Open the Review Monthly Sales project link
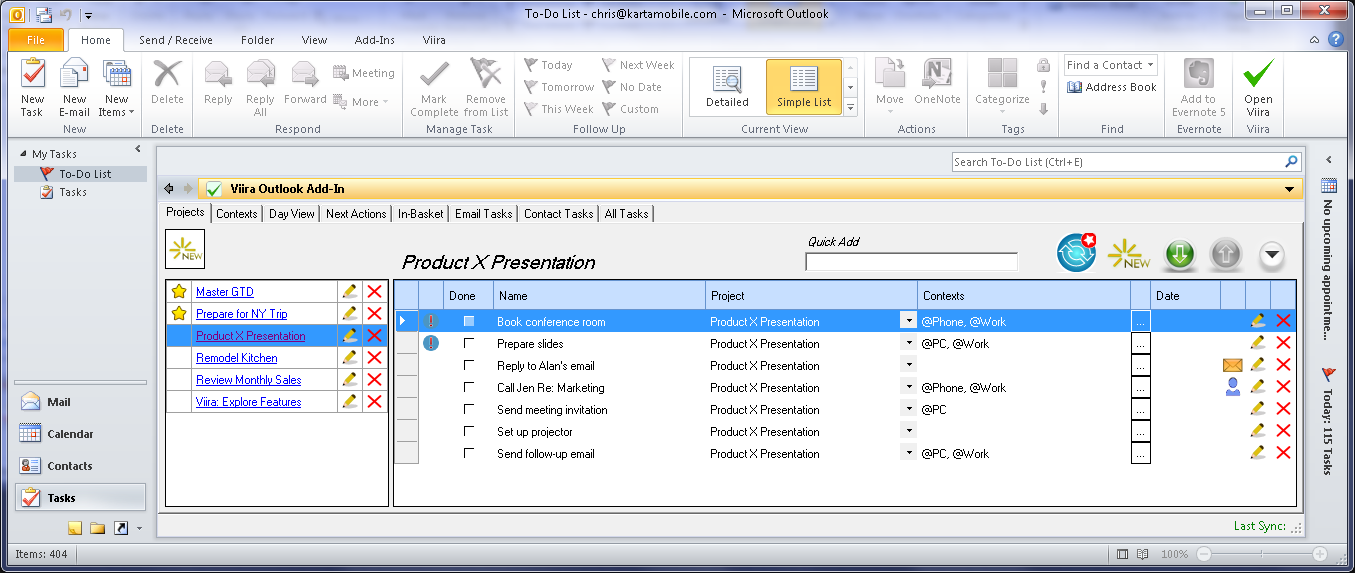Image resolution: width=1355 pixels, height=573 pixels. 248,379
